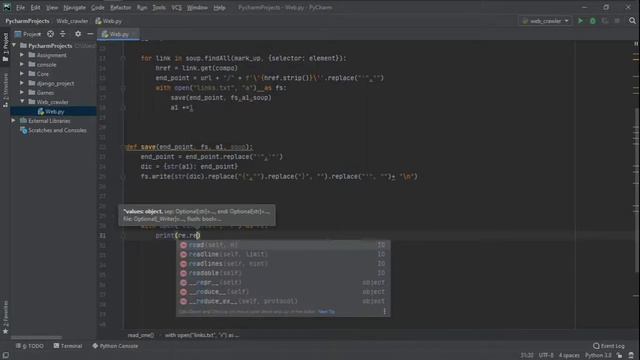
Task: Click UTF-8 encoding in status bar
Action: click(546, 355)
